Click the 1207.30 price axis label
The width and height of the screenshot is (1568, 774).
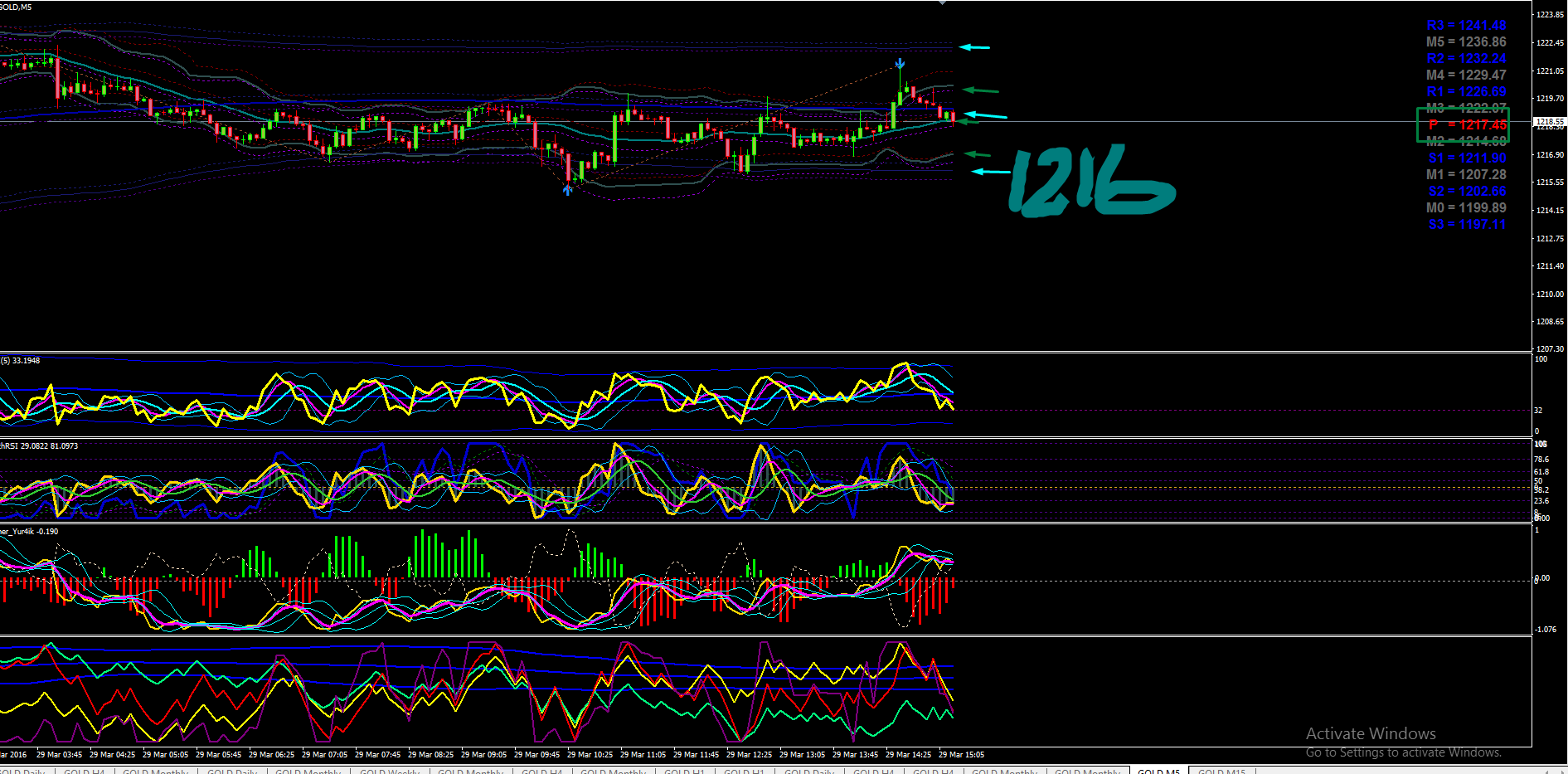[x=1550, y=348]
